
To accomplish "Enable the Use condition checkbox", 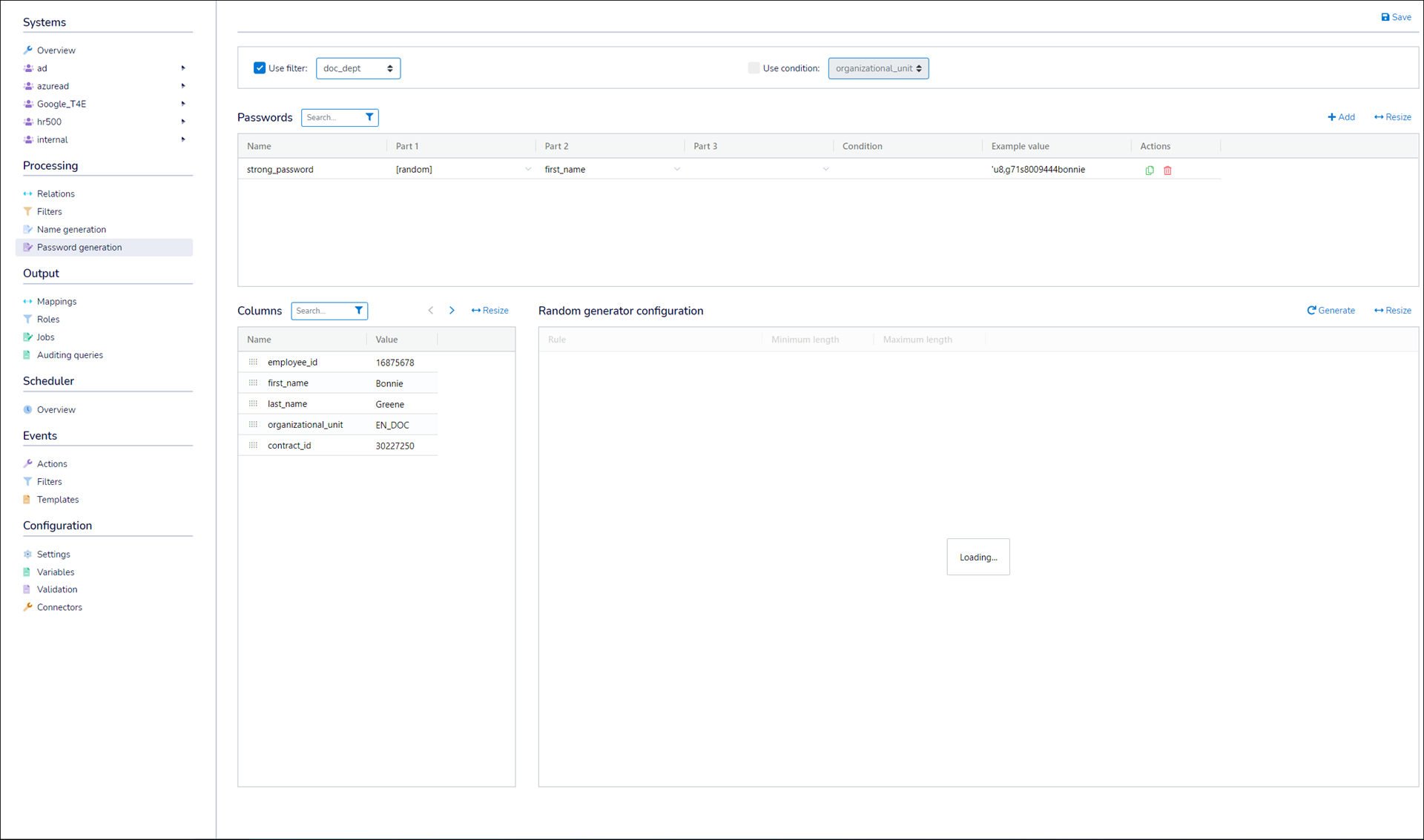I will [x=754, y=68].
